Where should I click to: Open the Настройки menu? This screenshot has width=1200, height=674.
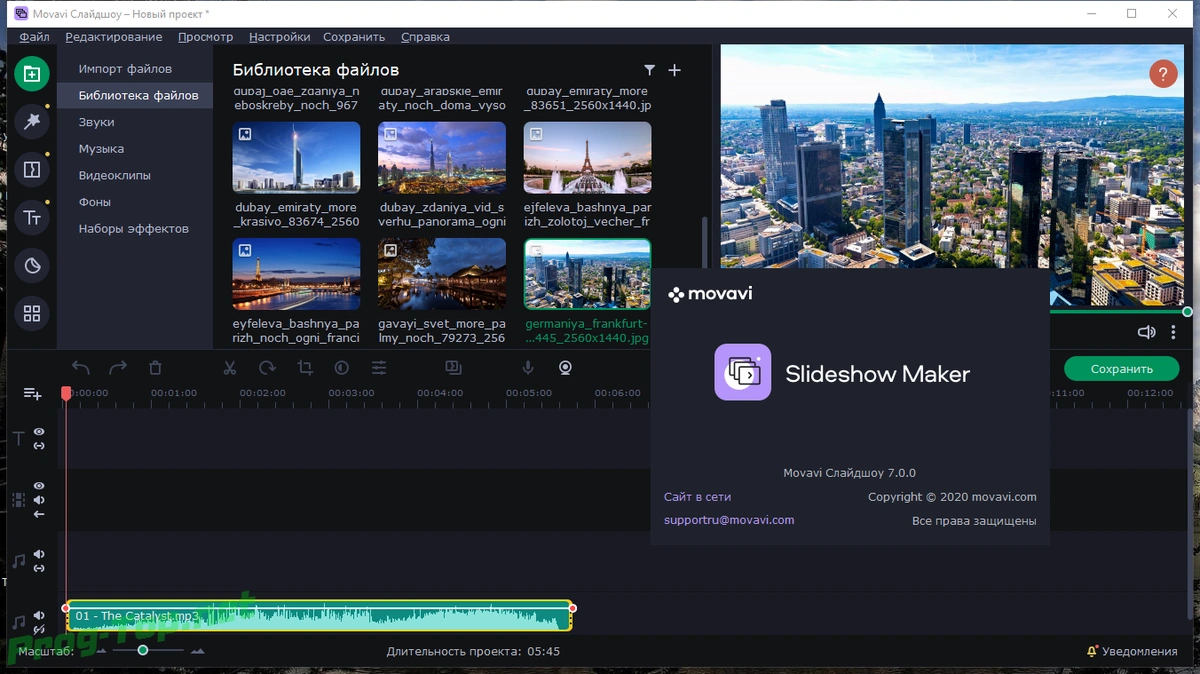(280, 37)
